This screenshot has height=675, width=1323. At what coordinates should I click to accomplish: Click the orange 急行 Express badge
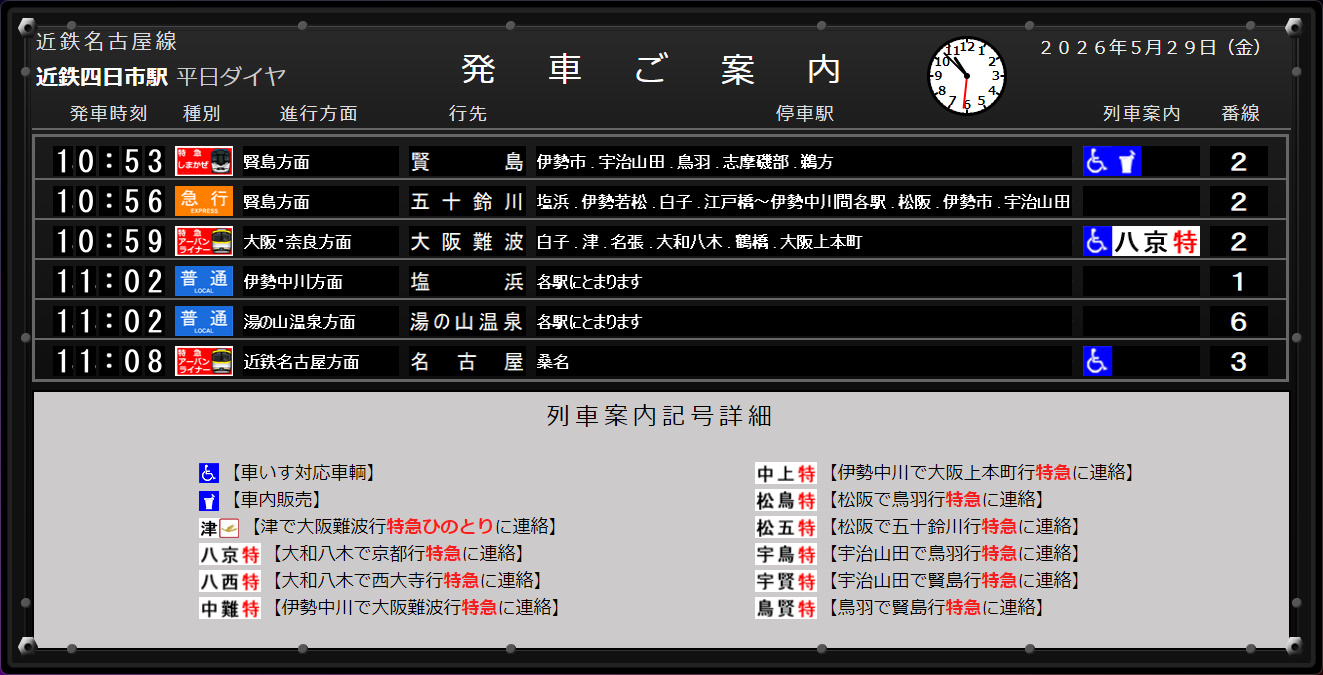tap(204, 201)
